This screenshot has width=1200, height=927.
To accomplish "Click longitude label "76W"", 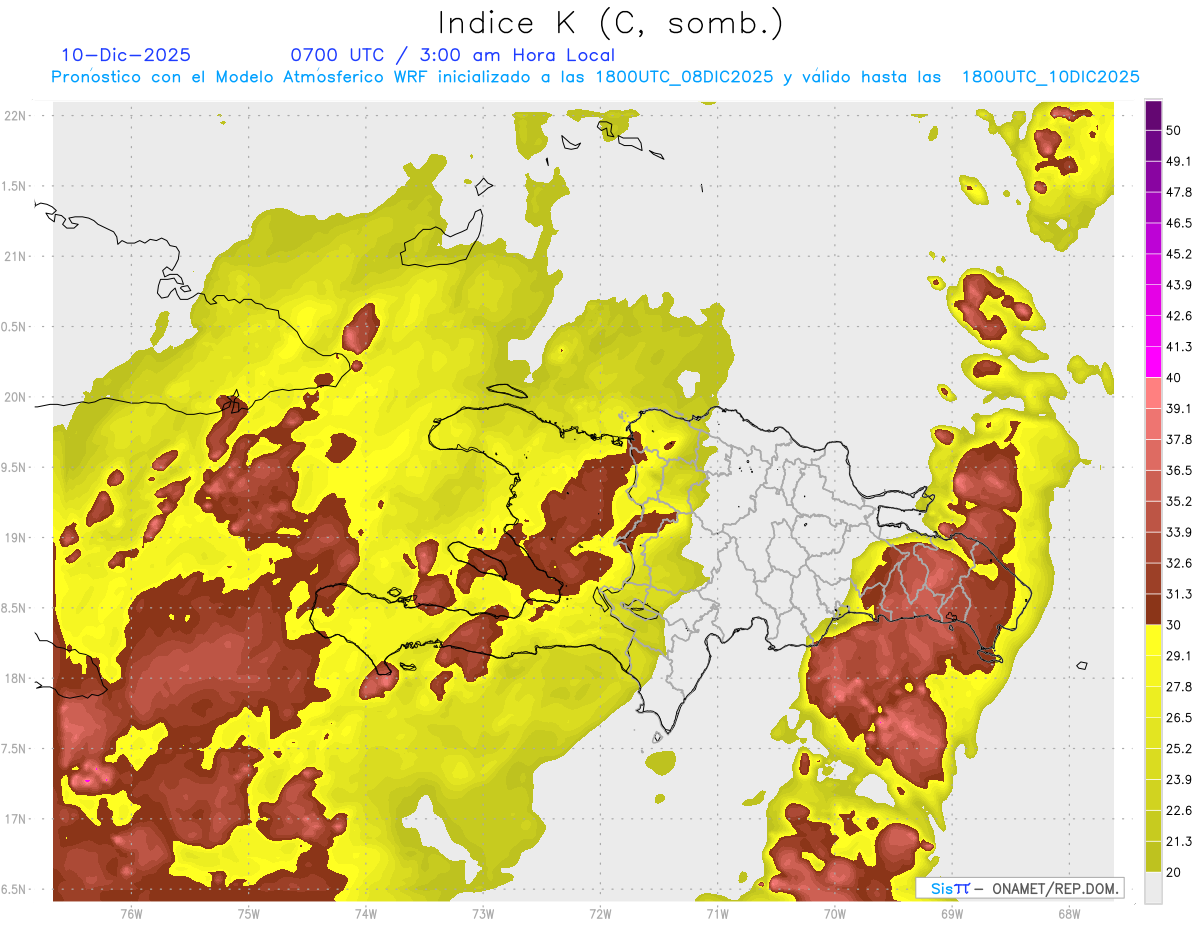I will coord(131,914).
